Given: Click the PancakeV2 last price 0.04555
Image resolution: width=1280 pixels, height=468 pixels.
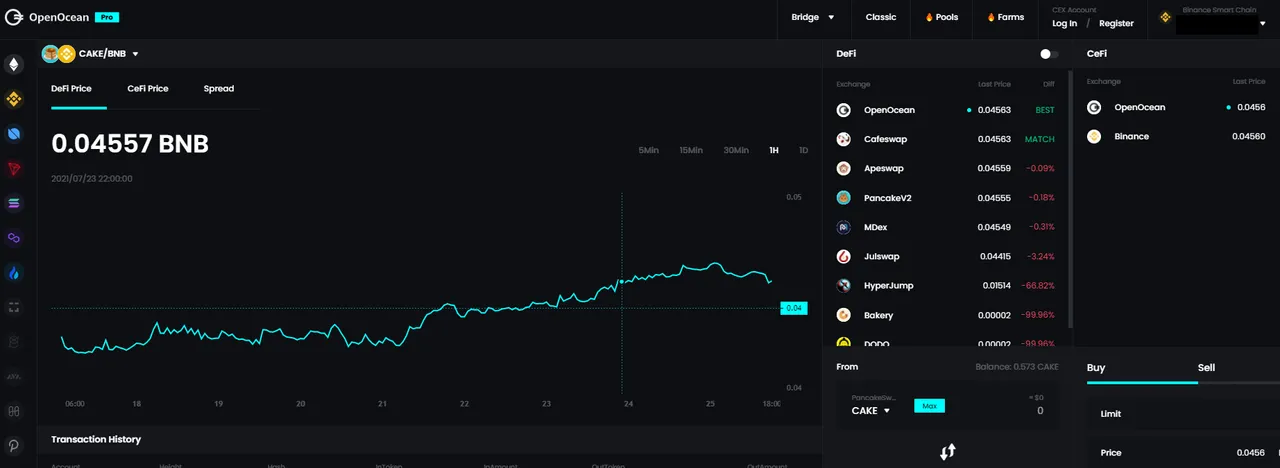Looking at the screenshot, I should click(994, 198).
